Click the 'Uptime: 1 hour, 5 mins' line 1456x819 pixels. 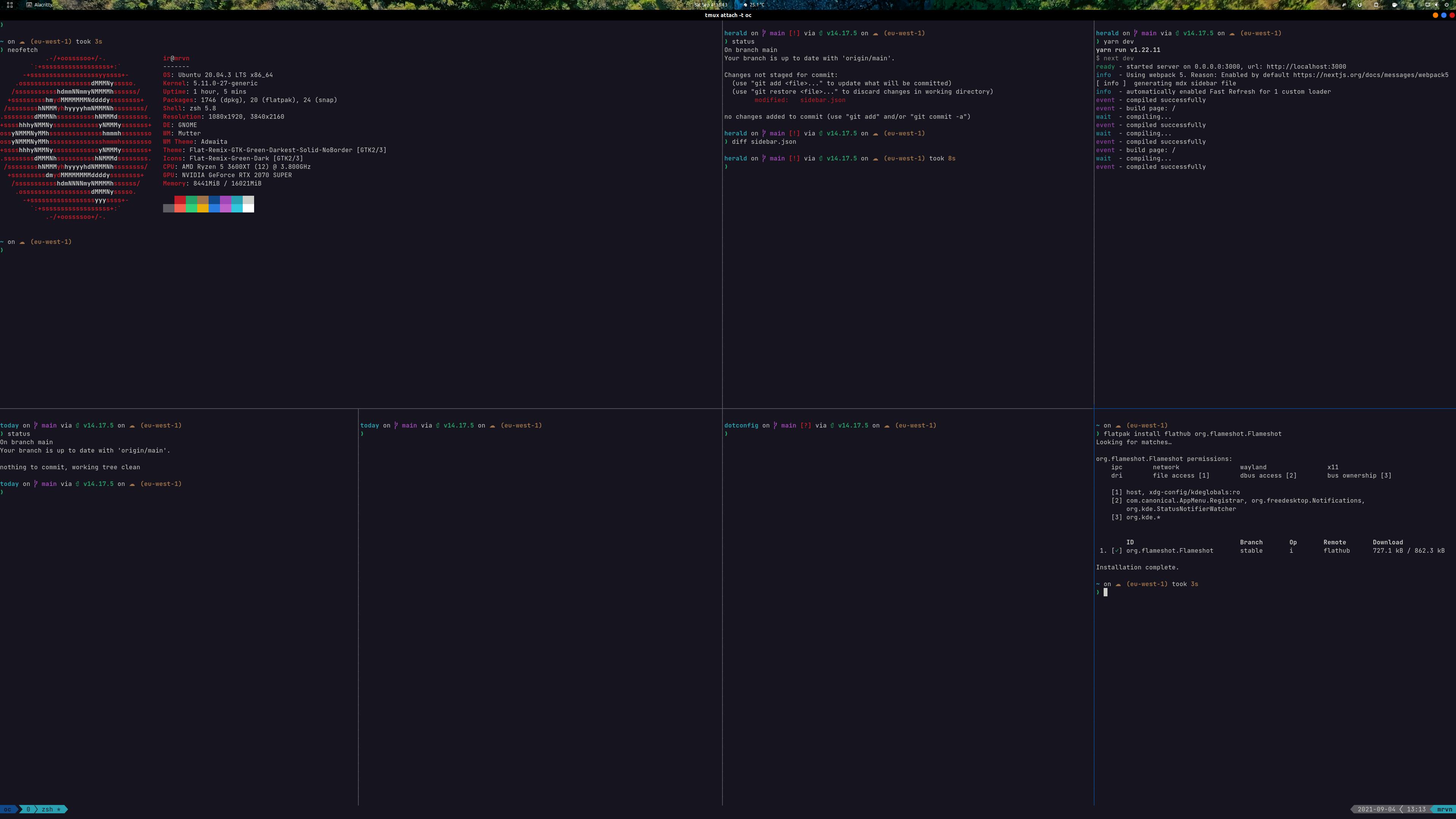[x=204, y=91]
